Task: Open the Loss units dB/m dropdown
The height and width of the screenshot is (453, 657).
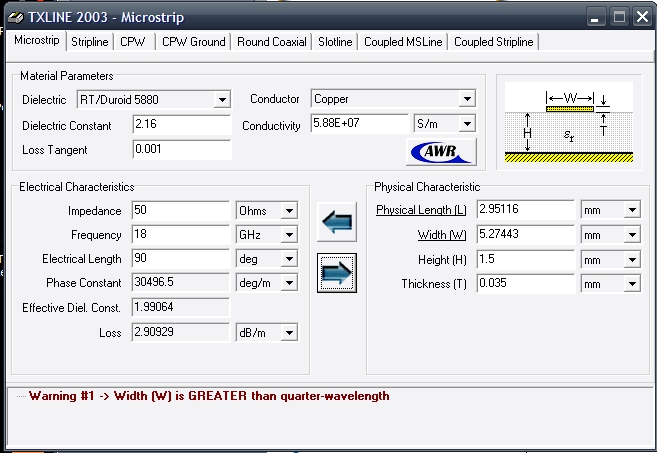Action: (289, 332)
